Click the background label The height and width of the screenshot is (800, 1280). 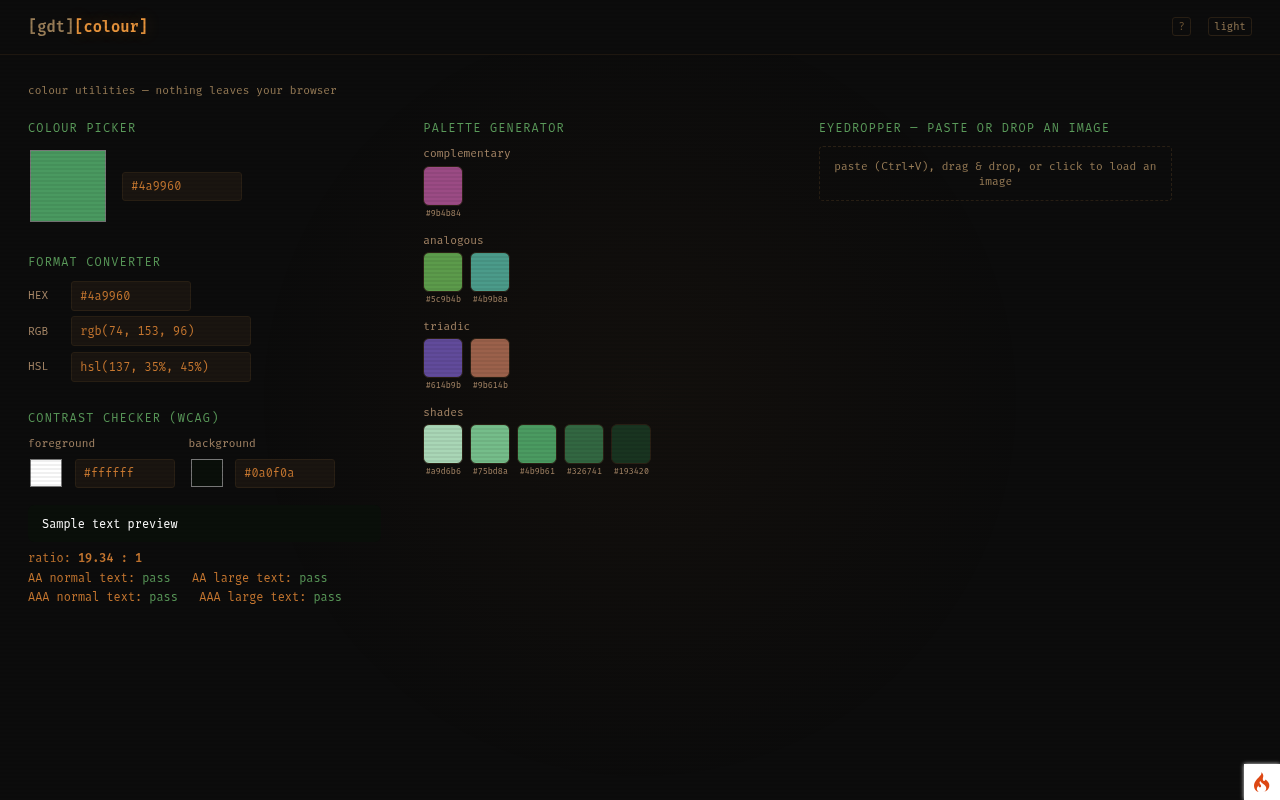(222, 443)
